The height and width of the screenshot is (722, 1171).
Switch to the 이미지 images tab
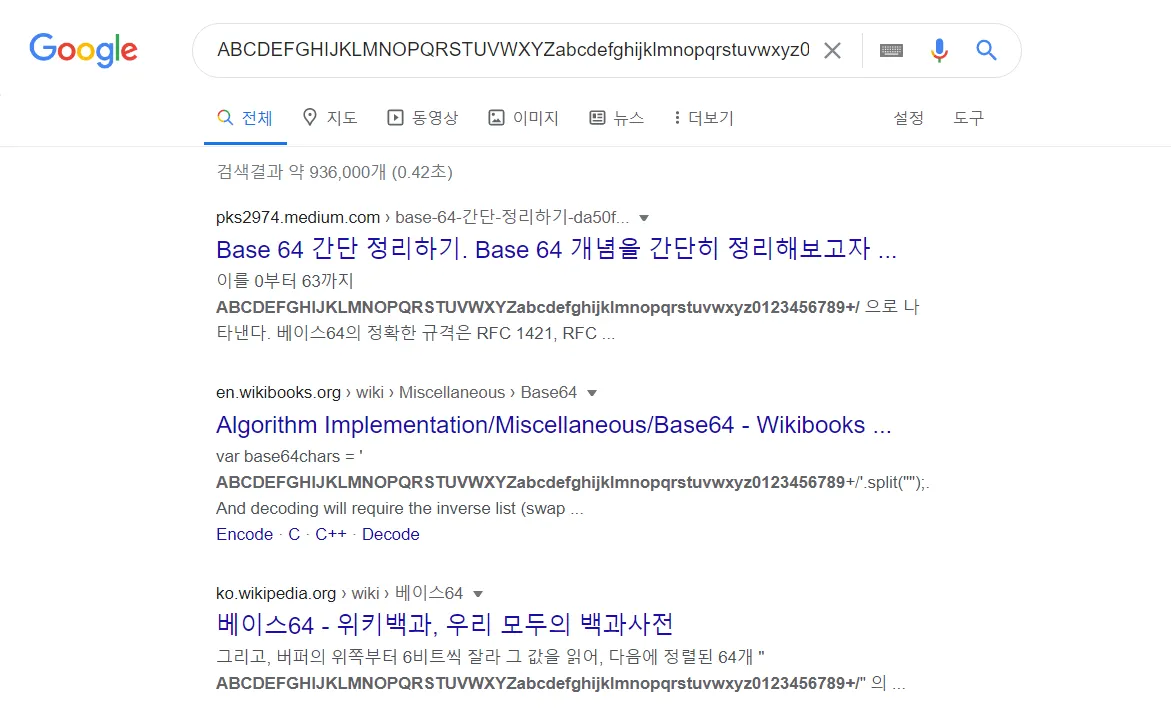pyautogui.click(x=524, y=118)
